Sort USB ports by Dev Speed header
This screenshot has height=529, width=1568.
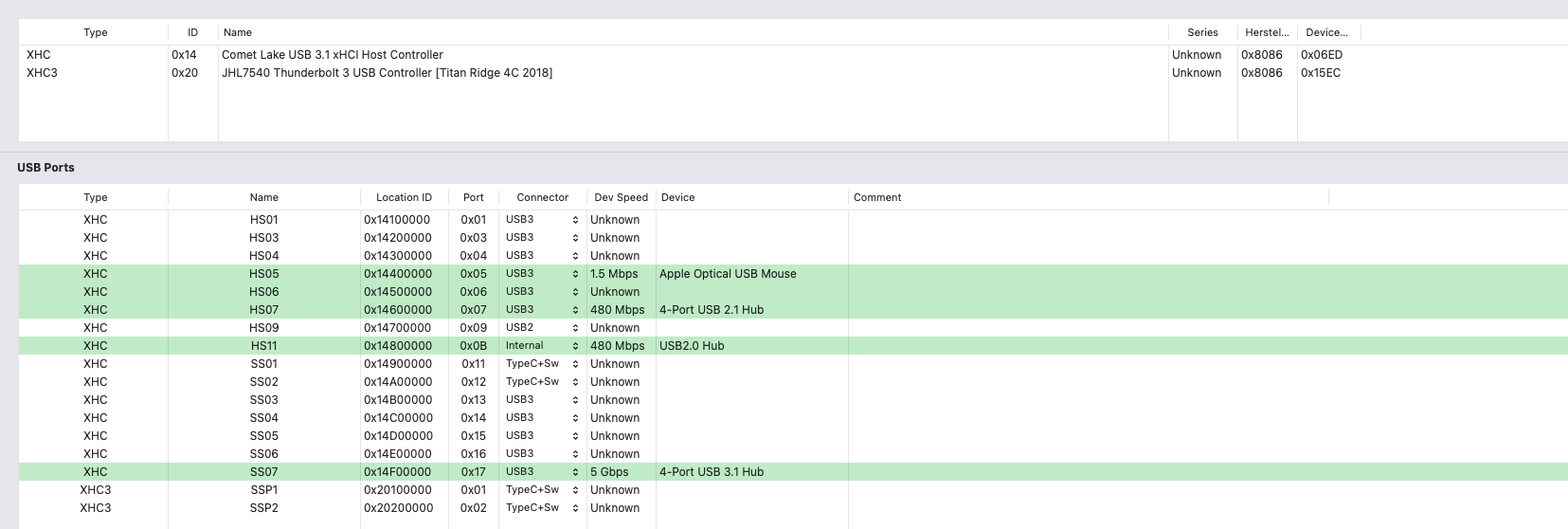coord(621,197)
